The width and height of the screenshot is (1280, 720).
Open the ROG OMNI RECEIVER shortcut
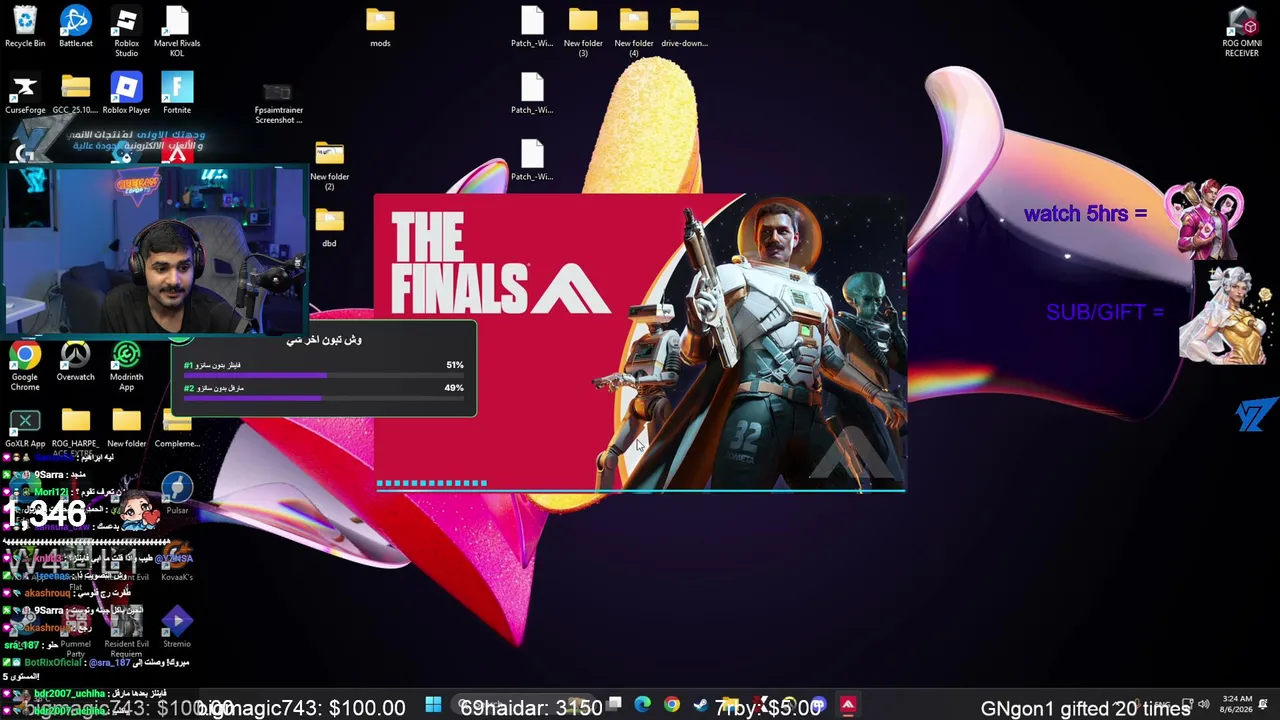tap(1242, 32)
